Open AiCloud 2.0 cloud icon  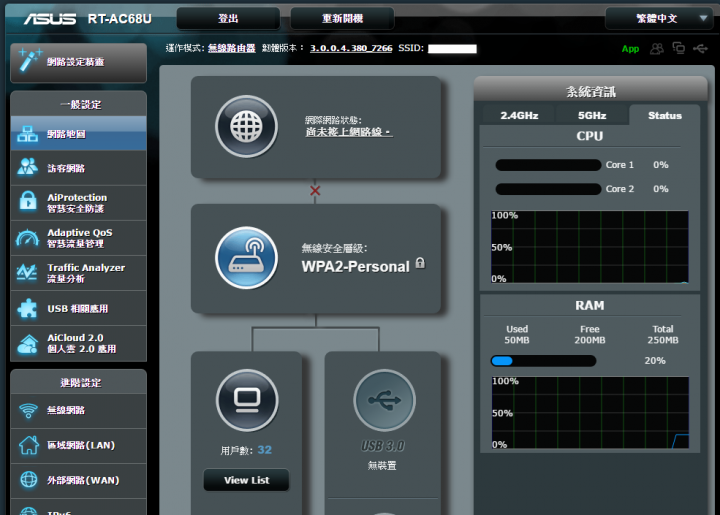[x=28, y=344]
